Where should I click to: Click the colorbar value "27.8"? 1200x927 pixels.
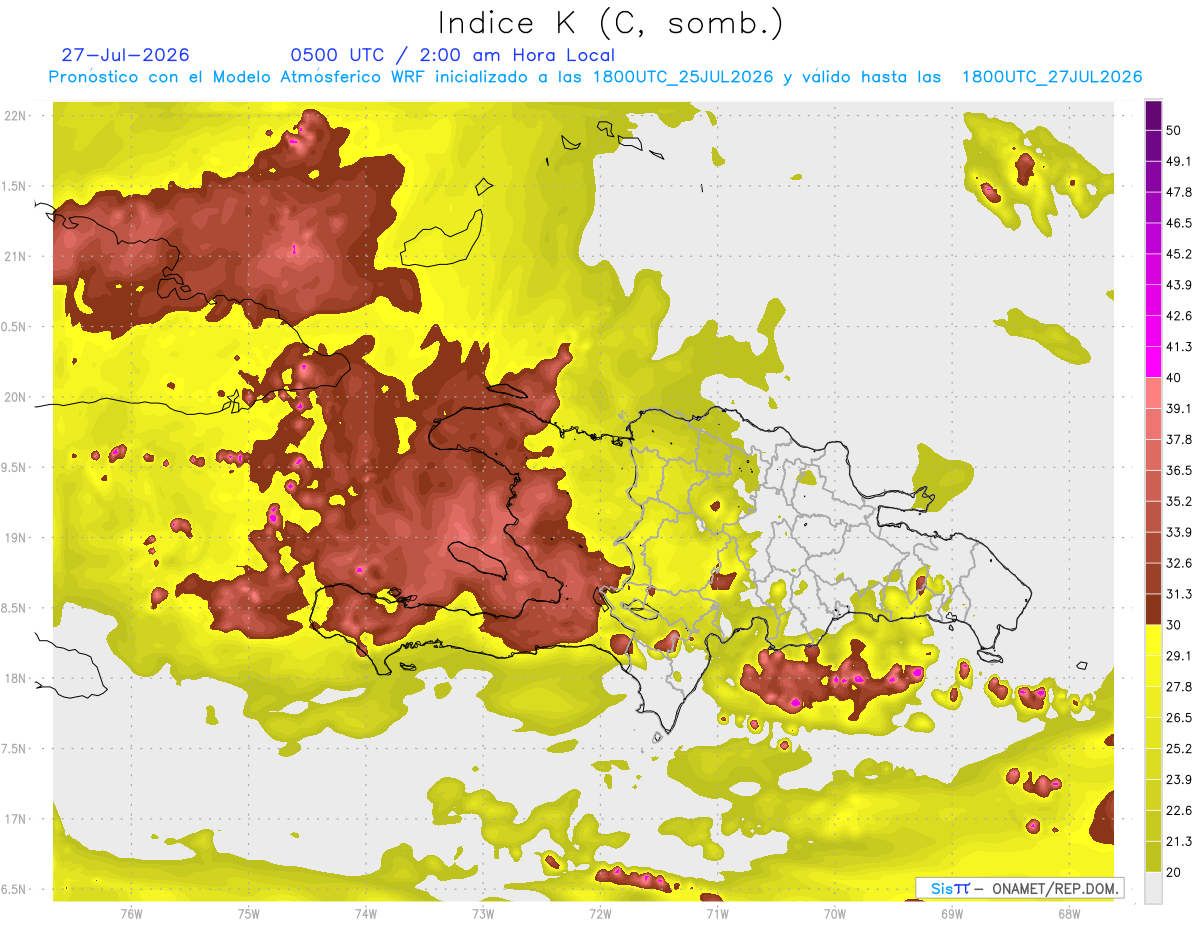1179,687
